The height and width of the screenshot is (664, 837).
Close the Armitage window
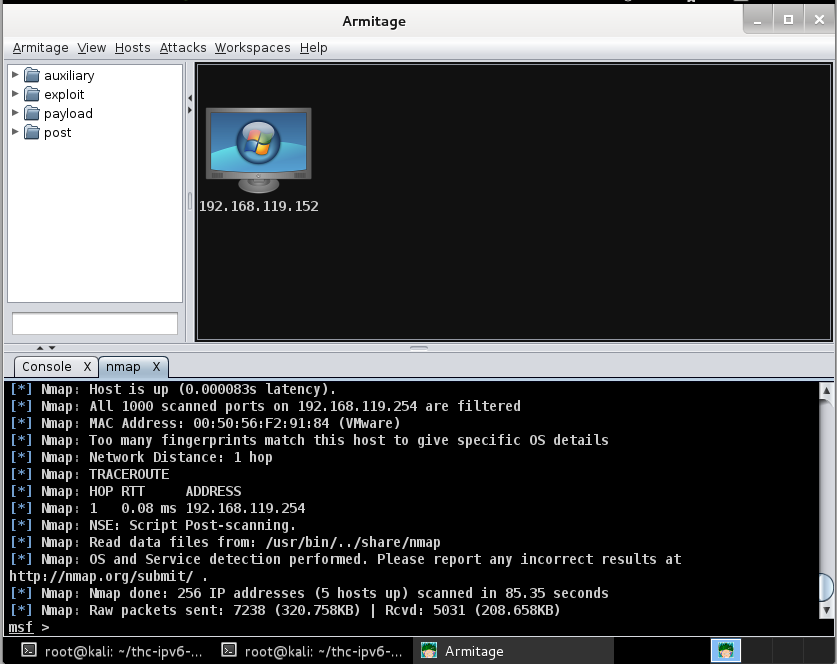(x=819, y=20)
